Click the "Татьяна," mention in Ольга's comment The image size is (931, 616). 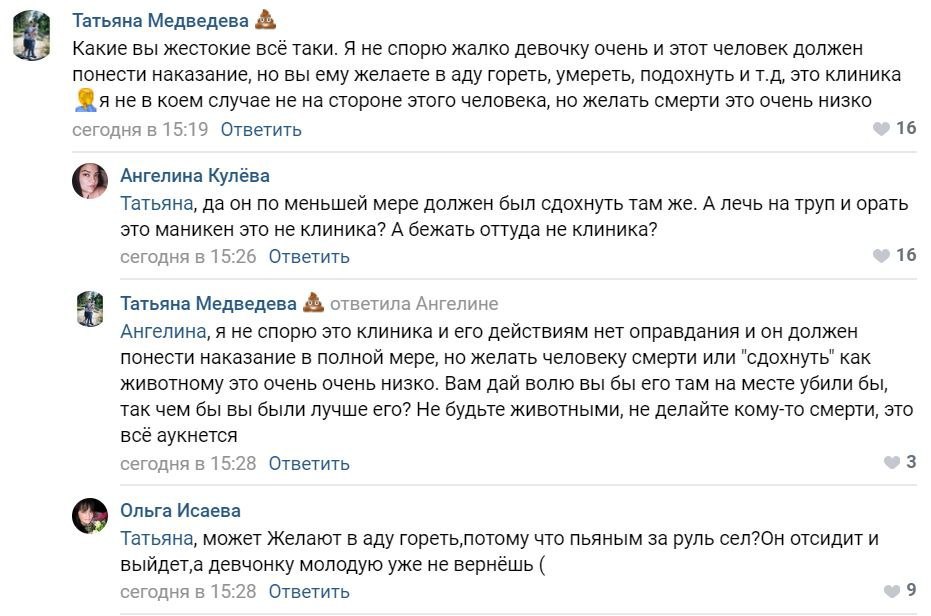[157, 538]
